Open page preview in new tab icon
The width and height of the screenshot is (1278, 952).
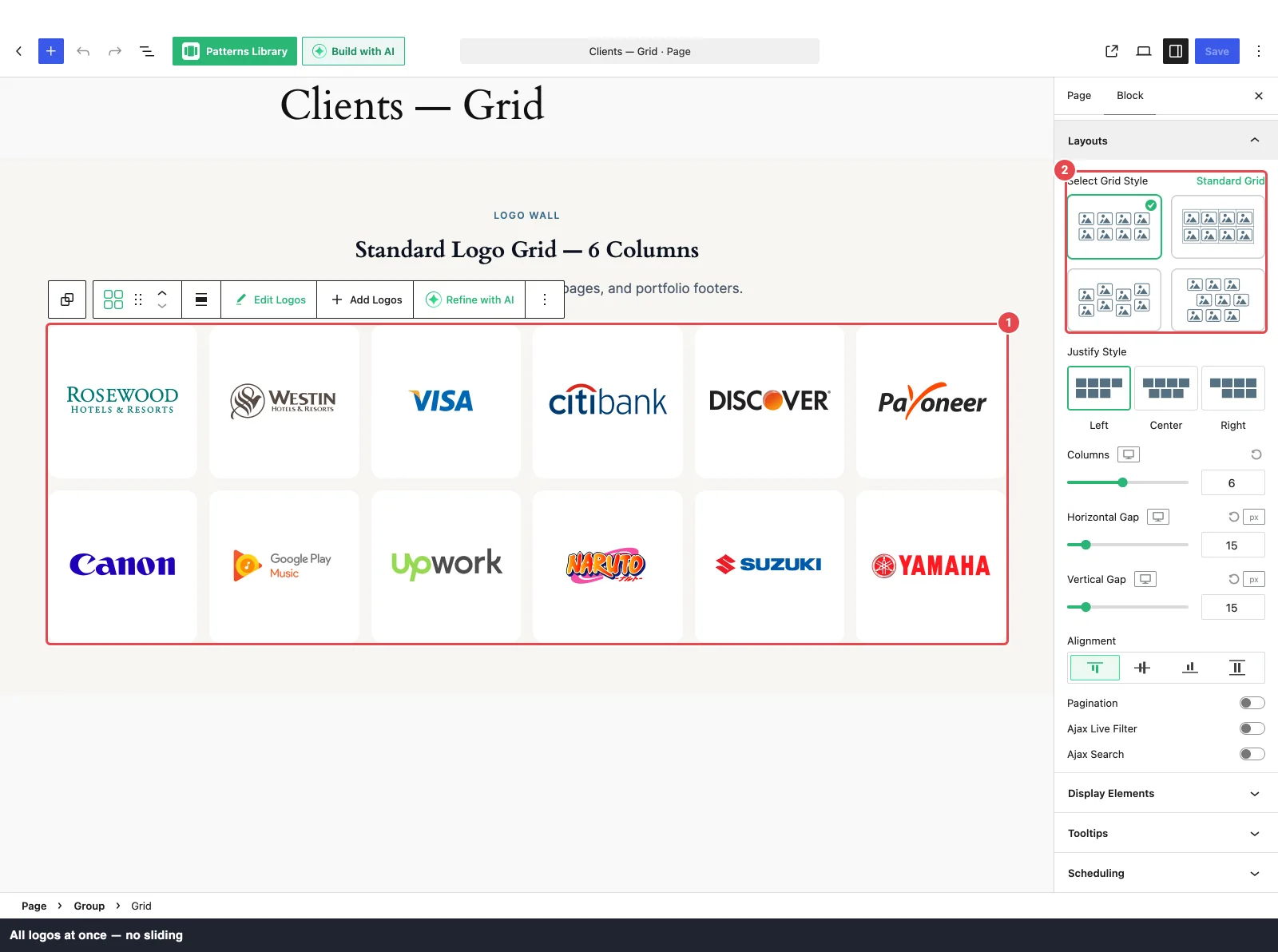pyautogui.click(x=1112, y=51)
